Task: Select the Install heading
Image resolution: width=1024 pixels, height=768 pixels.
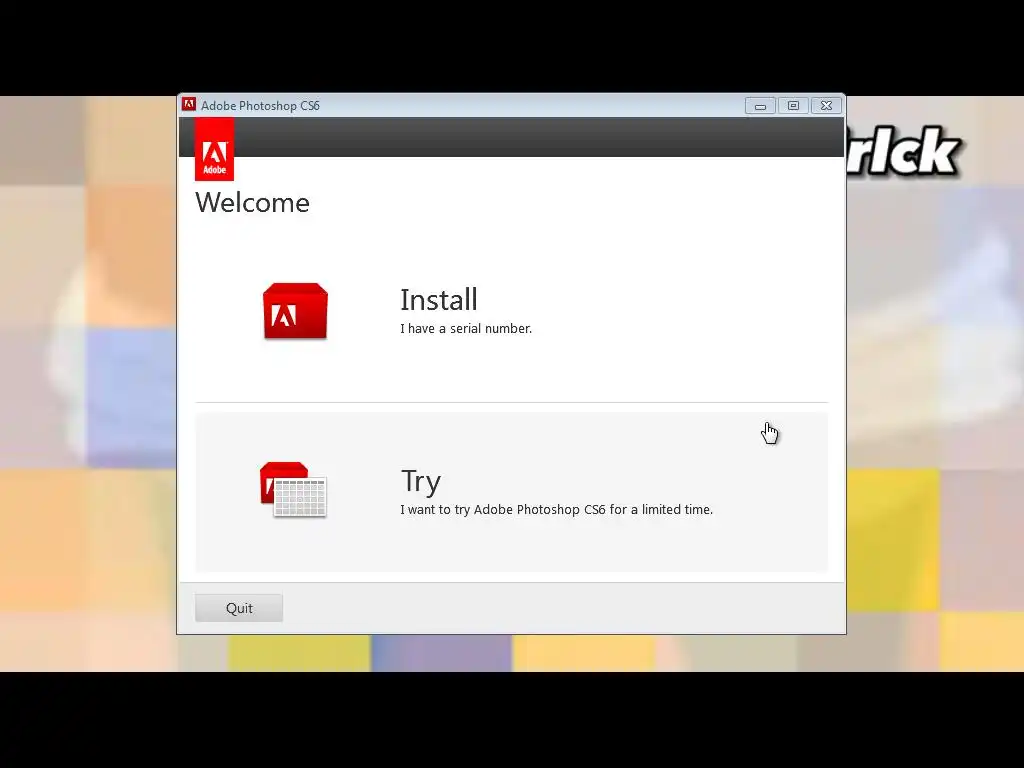Action: tap(439, 300)
